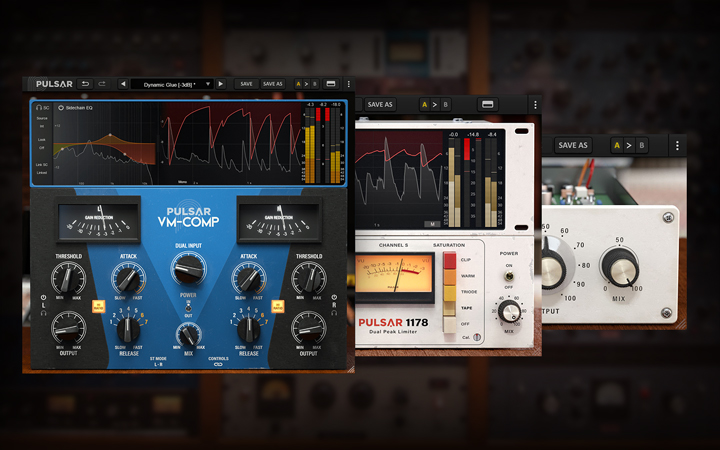This screenshot has height=450, width=720.
Task: Click SAVE AS in VM-Comp toolbar
Action: [x=273, y=84]
